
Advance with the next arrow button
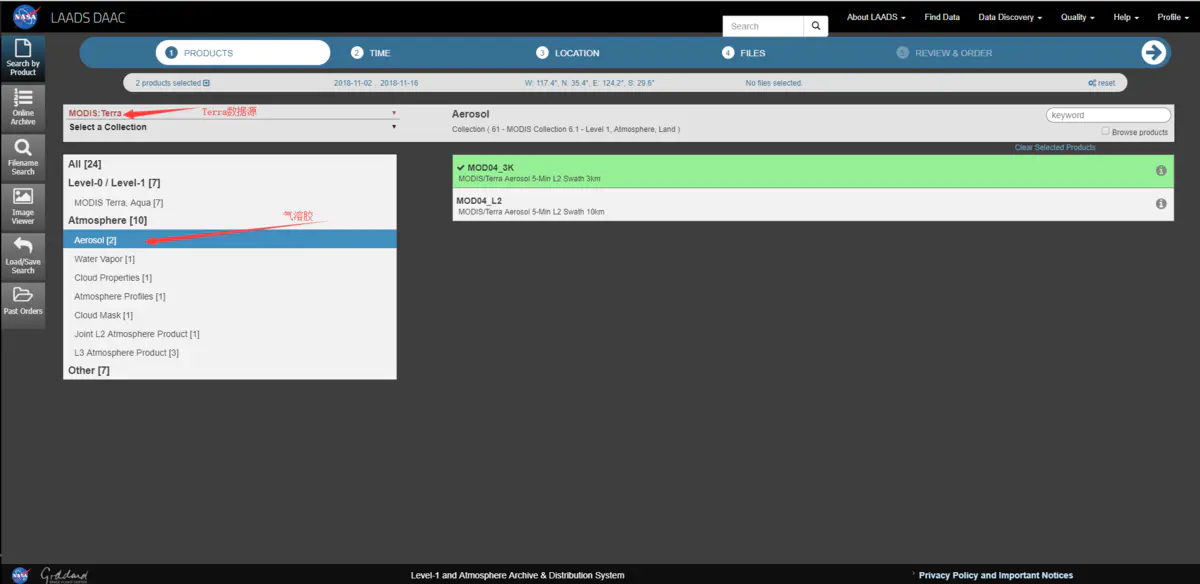[x=1154, y=53]
